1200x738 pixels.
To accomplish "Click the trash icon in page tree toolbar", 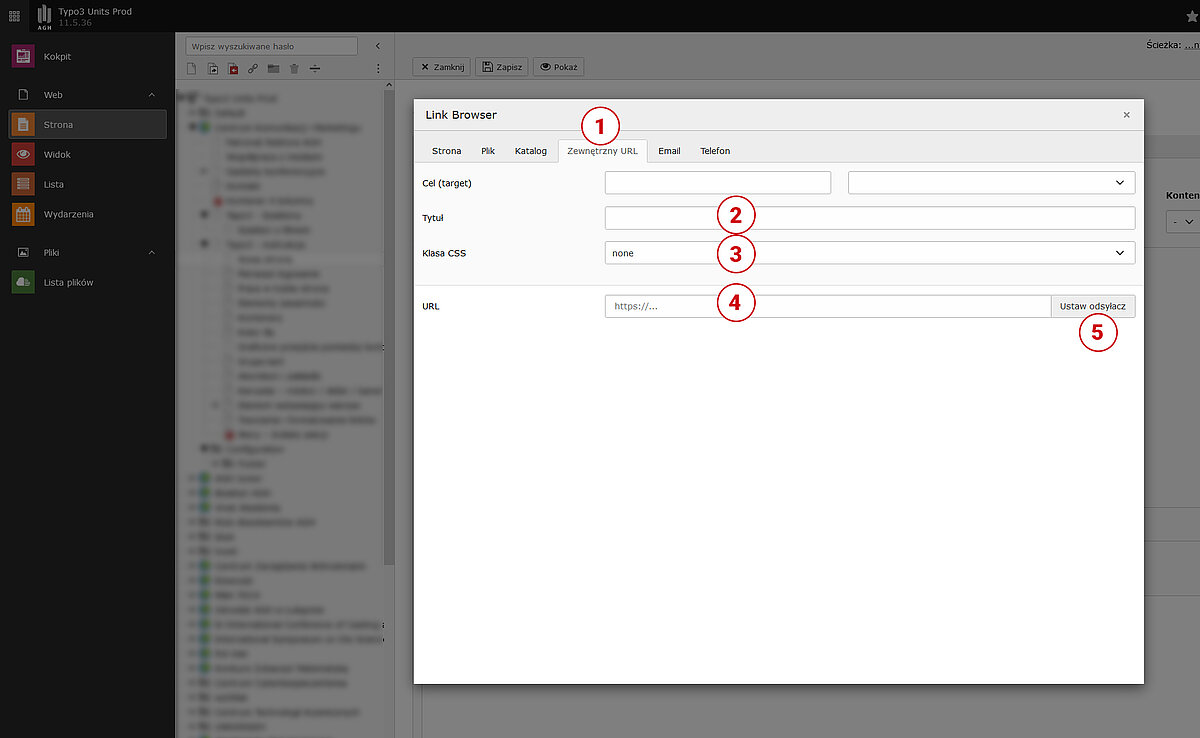I will coord(294,69).
